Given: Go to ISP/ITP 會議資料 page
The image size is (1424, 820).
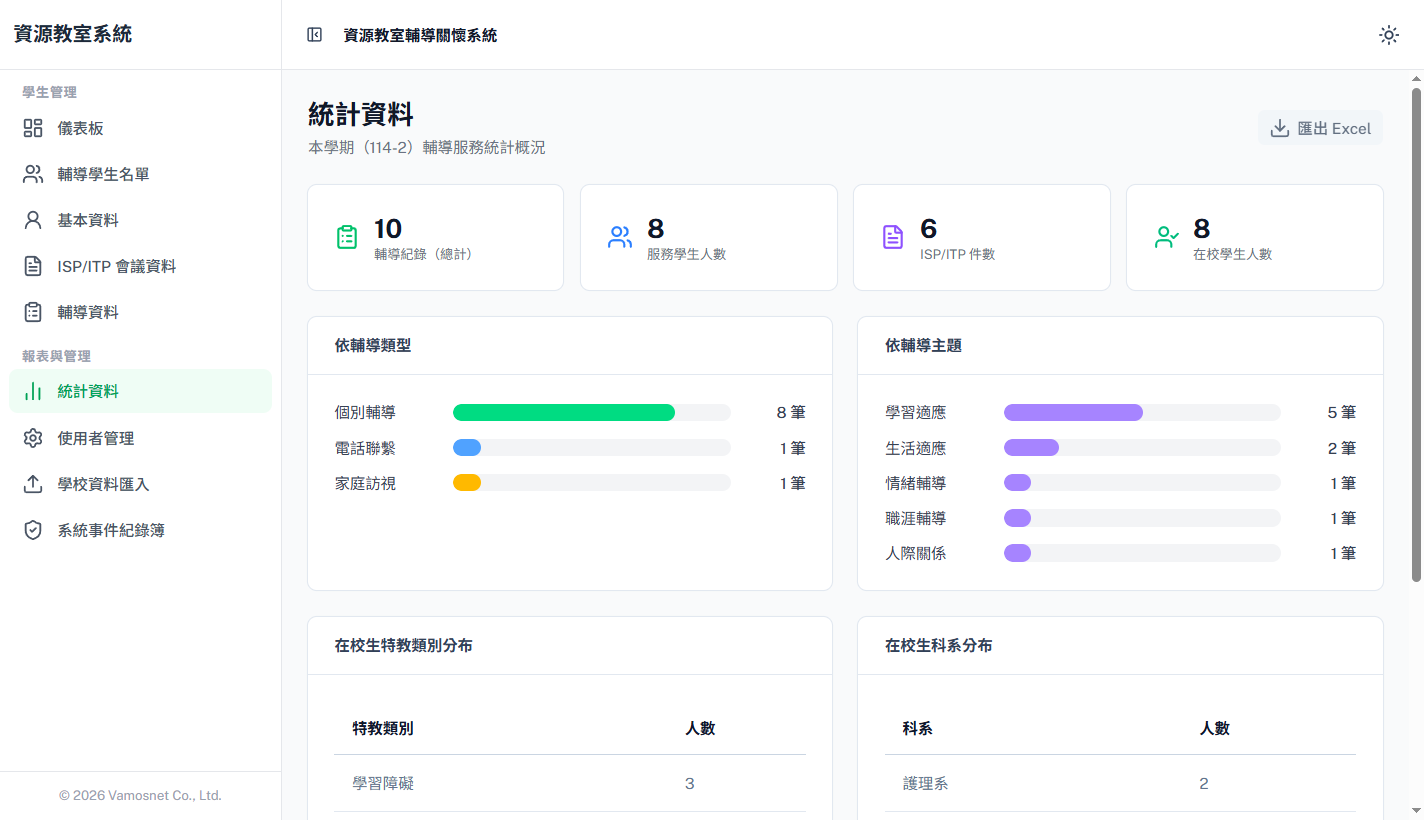Looking at the screenshot, I should pos(140,266).
